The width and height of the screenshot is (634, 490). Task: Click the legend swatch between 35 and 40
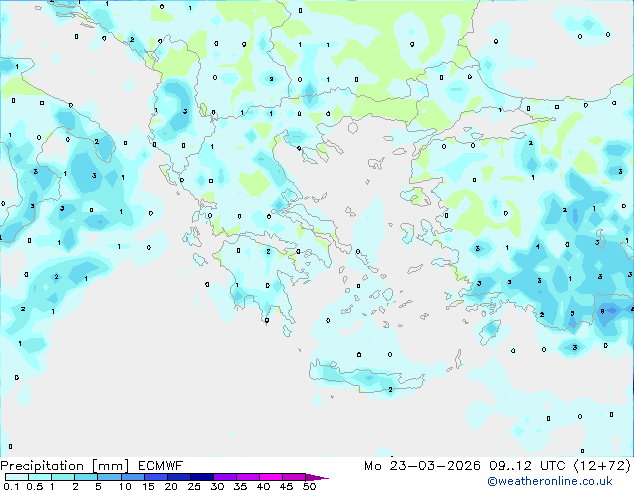(248, 477)
